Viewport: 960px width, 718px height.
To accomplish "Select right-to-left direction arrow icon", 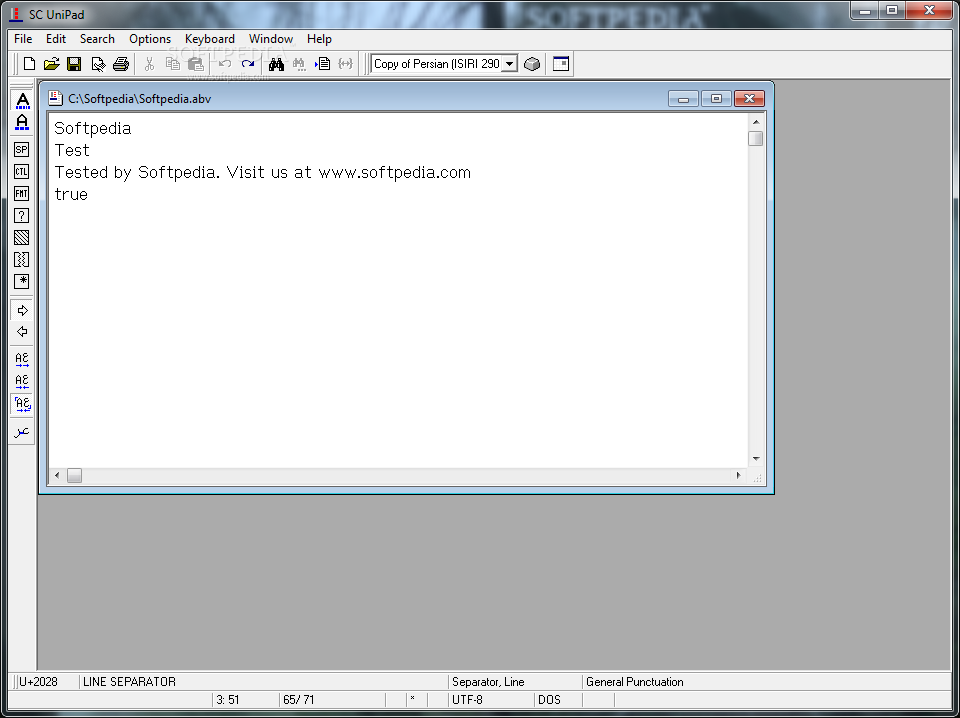I will point(22,332).
